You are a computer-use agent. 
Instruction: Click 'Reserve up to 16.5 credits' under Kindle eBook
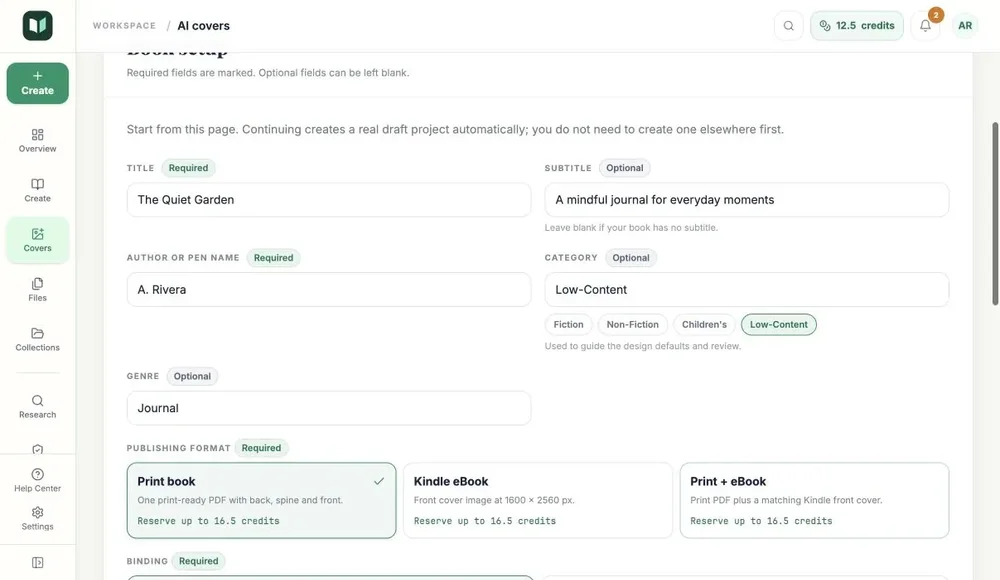[485, 521]
